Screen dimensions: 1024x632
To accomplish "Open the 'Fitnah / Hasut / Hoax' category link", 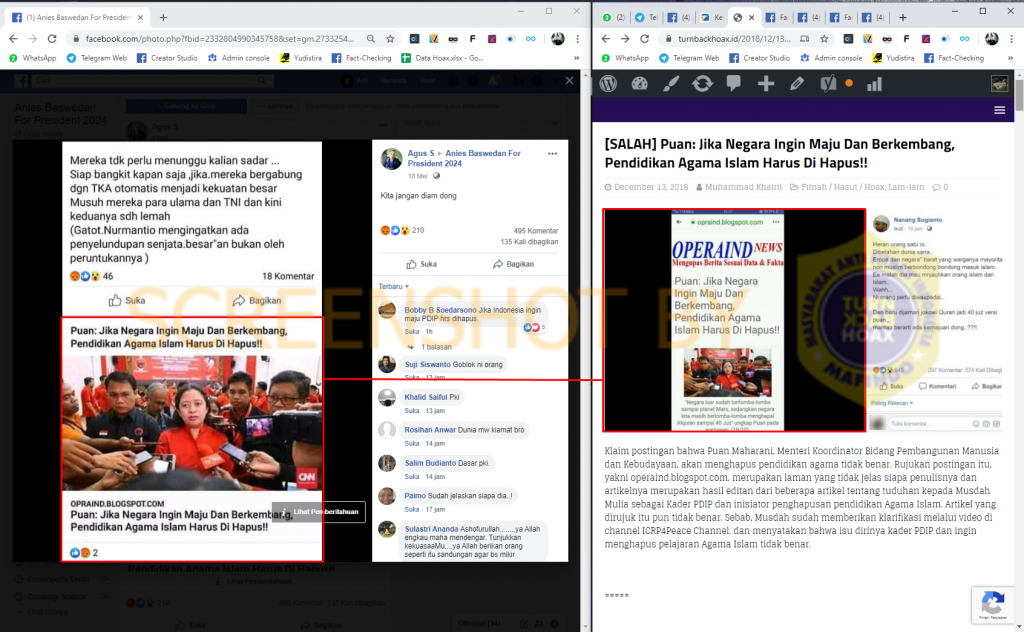I will point(843,187).
